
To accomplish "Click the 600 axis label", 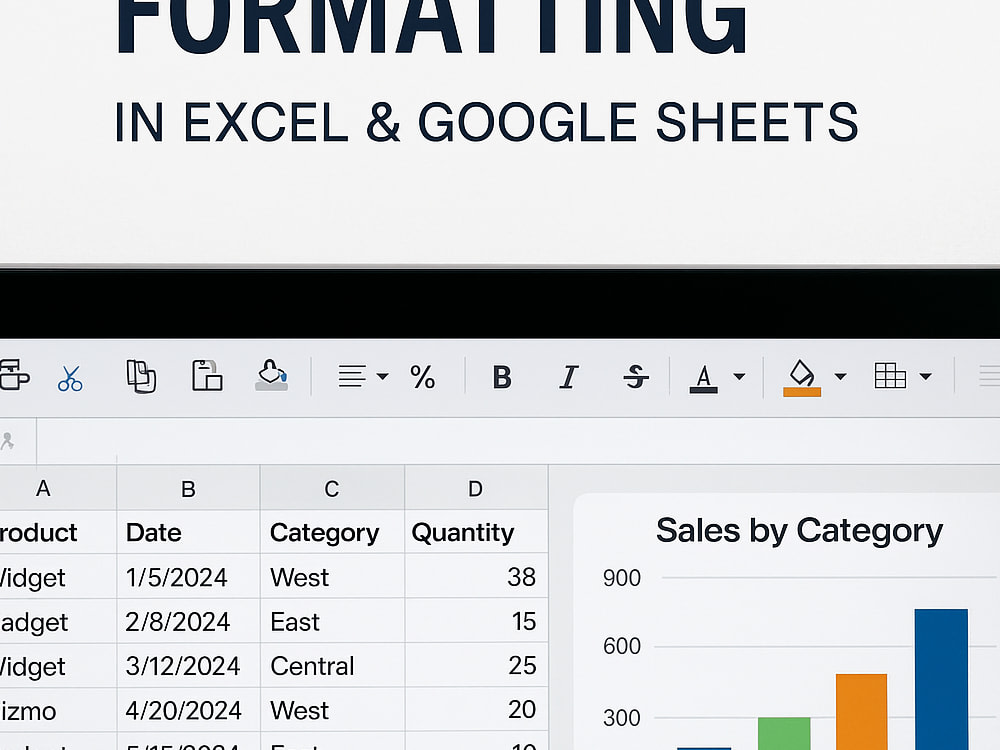I will click(x=621, y=646).
